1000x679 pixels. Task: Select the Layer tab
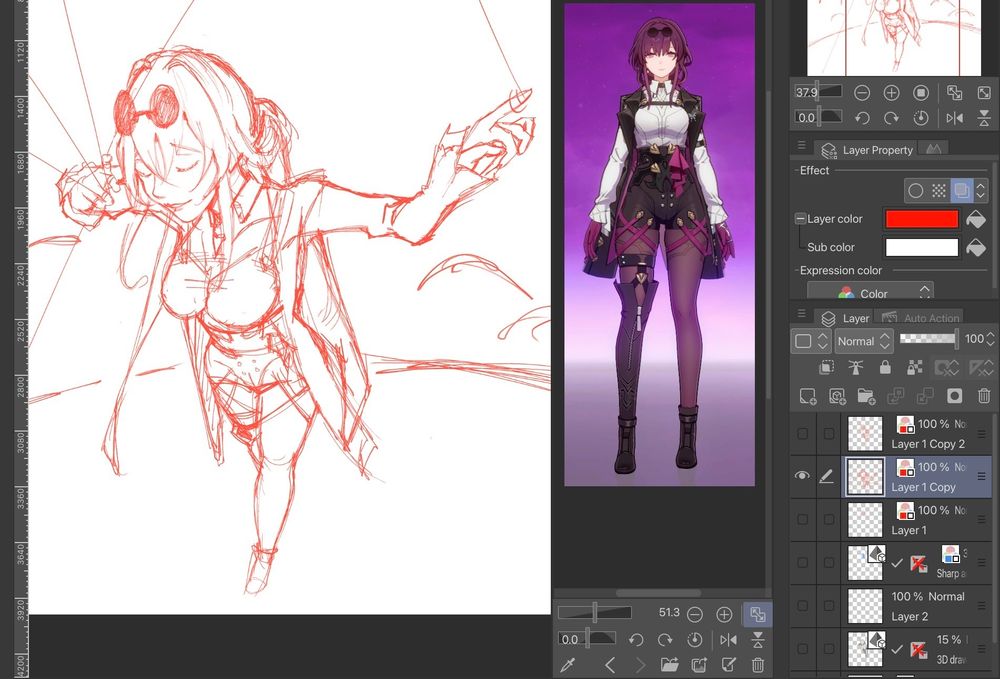pyautogui.click(x=844, y=318)
